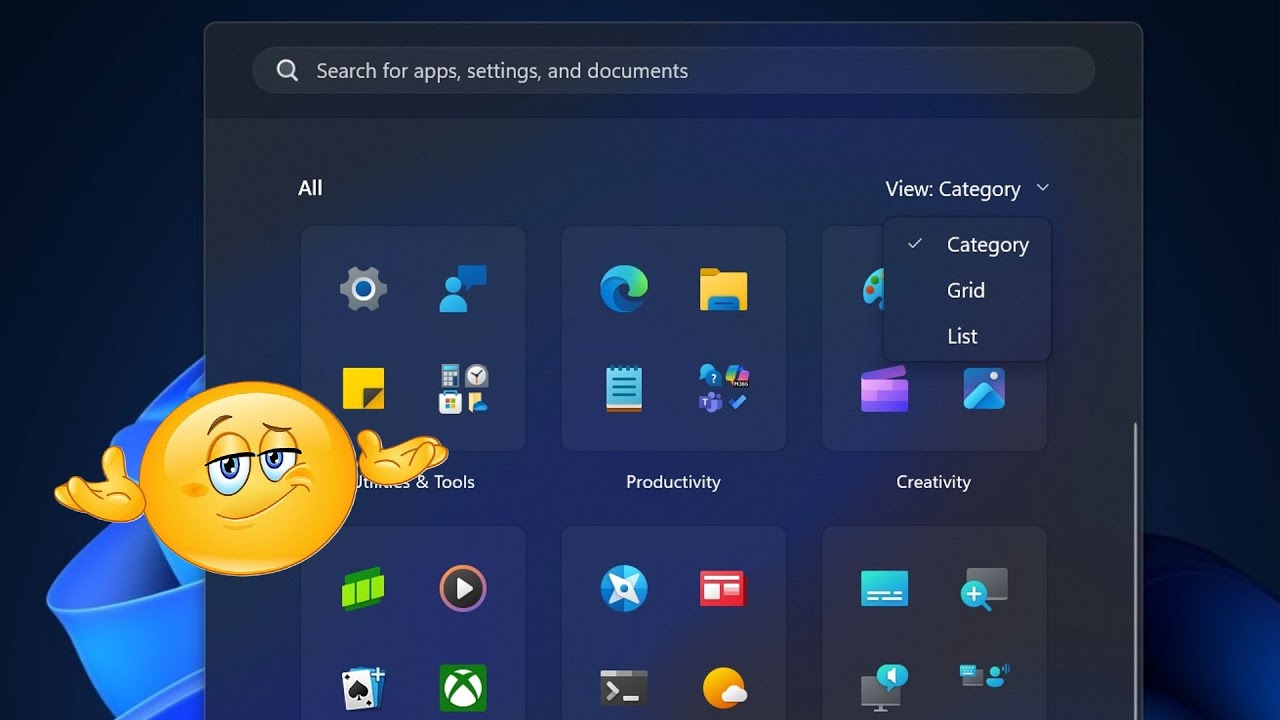
Task: Focus the search apps and settings field
Action: [673, 71]
